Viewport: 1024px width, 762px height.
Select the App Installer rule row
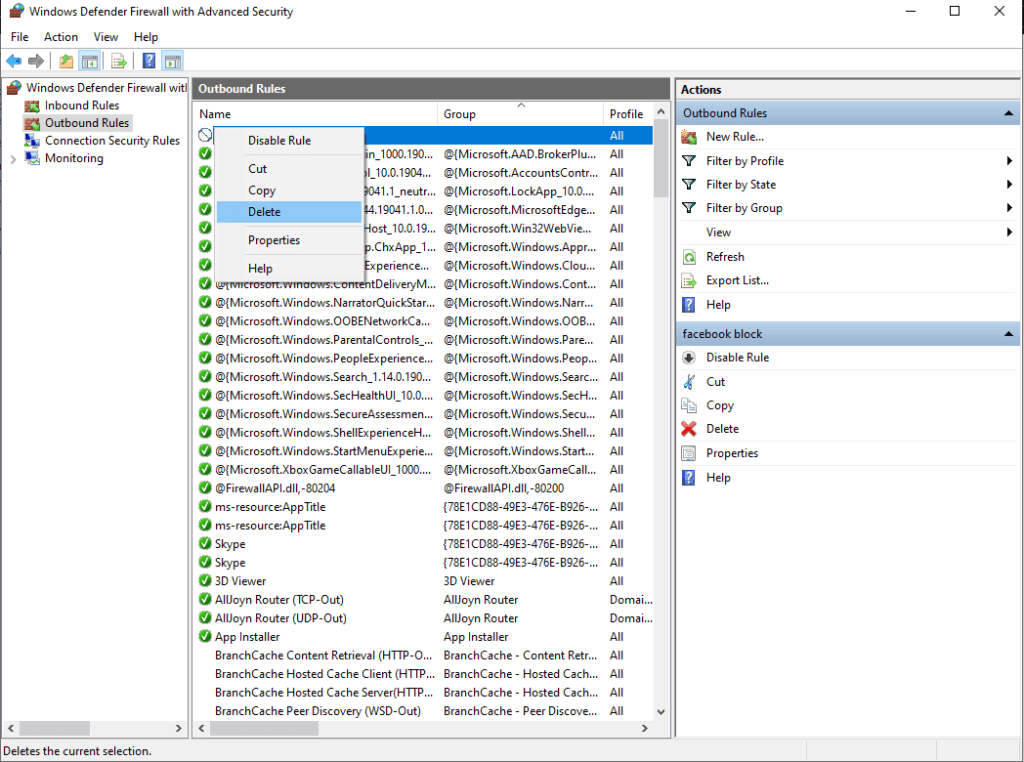click(x=424, y=637)
